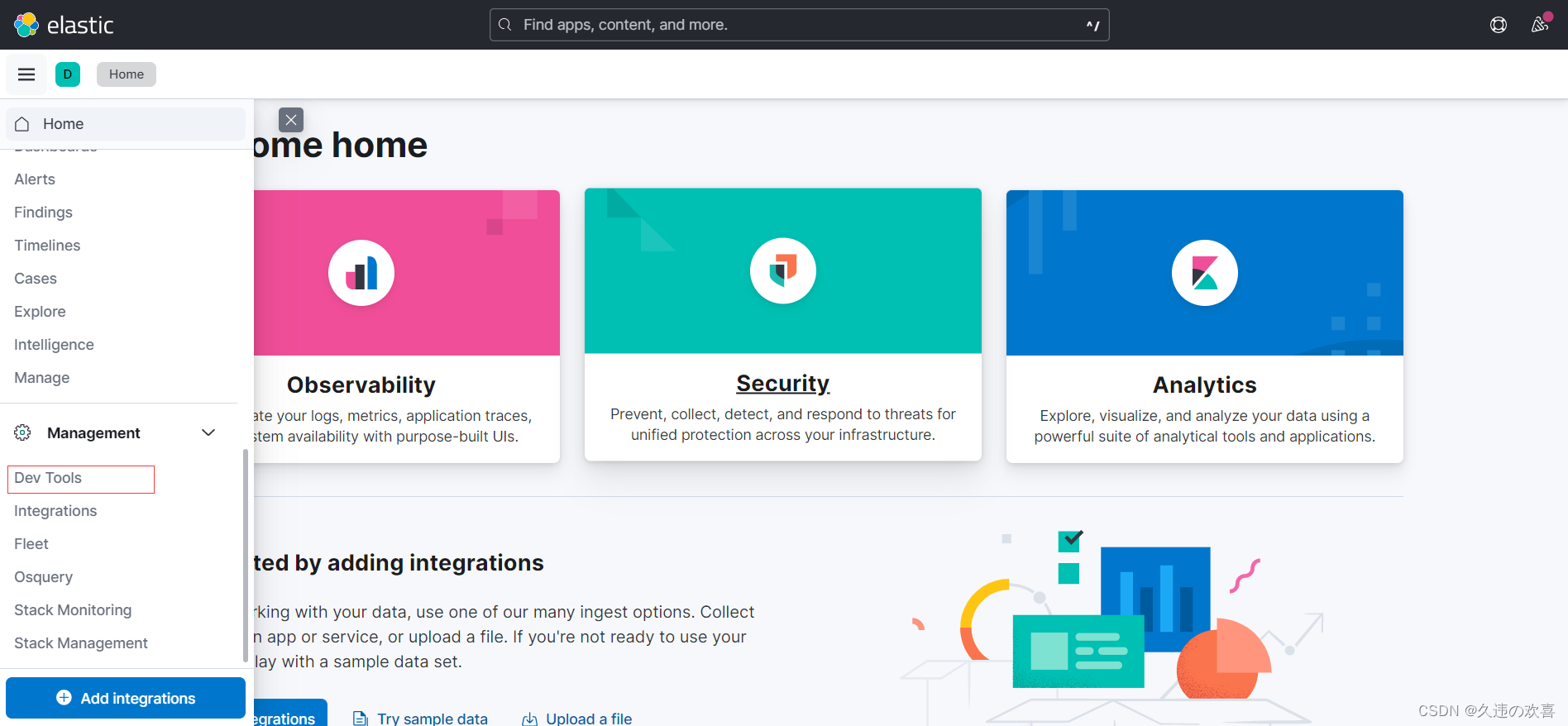1568x726 pixels.
Task: Open the Analytics card title
Action: click(1205, 385)
